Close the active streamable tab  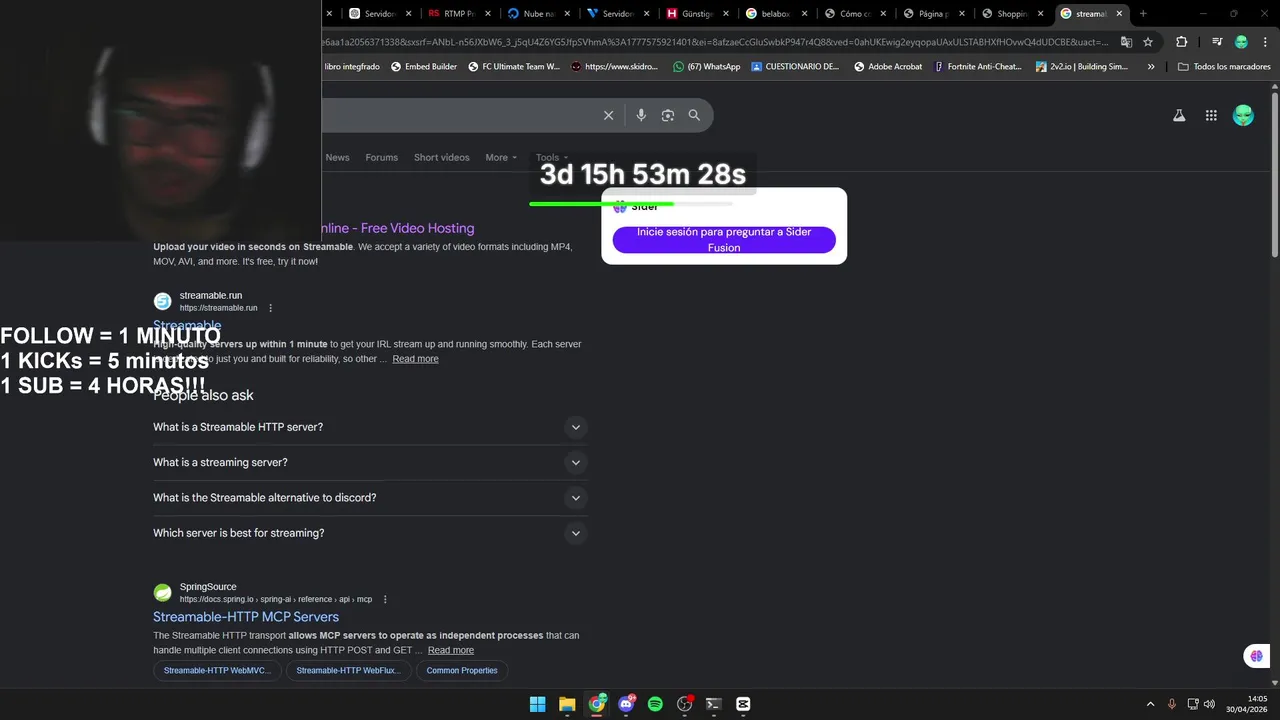coord(1119,14)
